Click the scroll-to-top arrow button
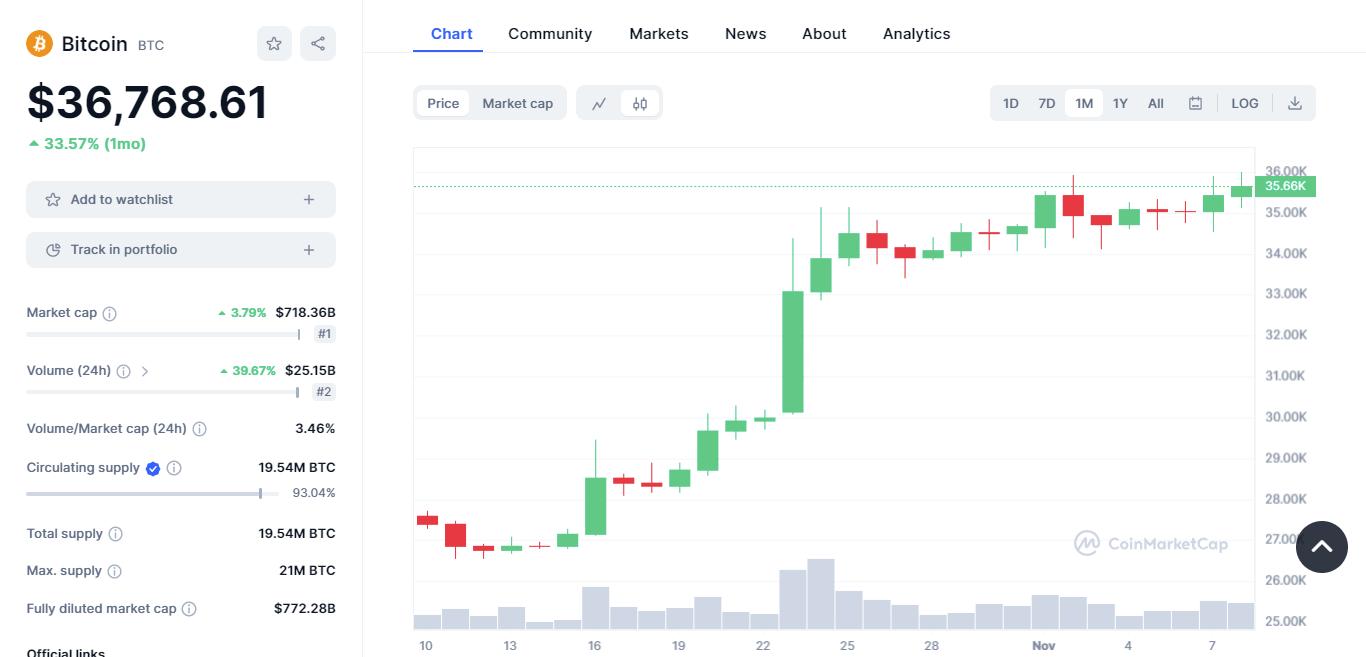 (1322, 547)
